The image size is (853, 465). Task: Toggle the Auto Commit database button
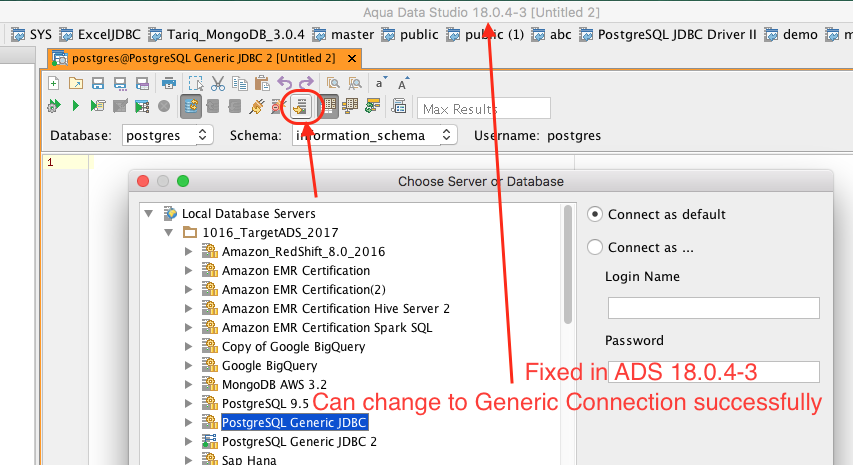(191, 106)
